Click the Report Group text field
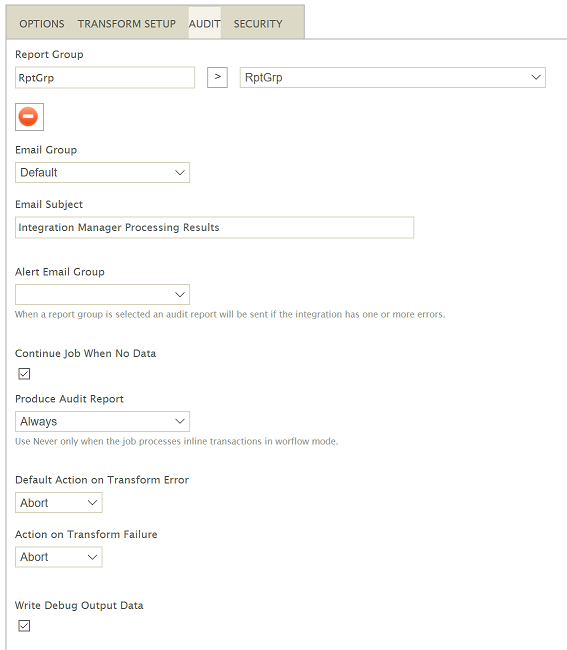 (x=105, y=78)
